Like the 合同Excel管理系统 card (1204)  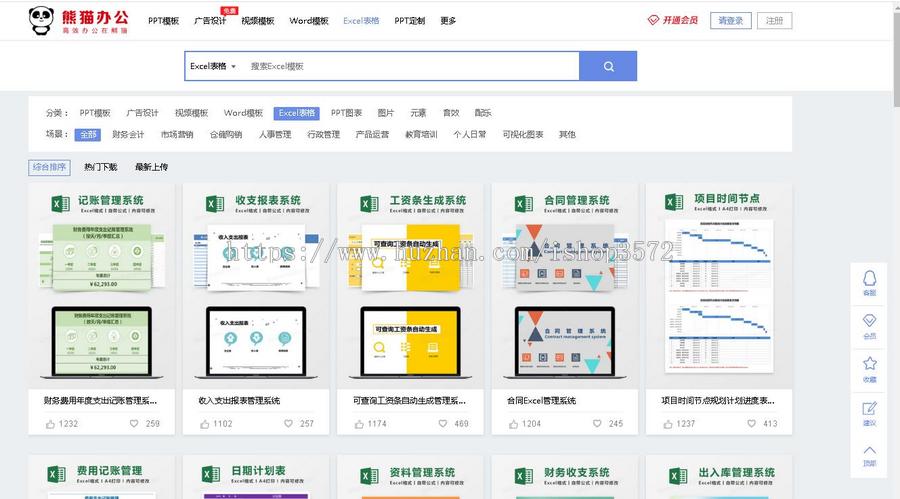point(514,424)
